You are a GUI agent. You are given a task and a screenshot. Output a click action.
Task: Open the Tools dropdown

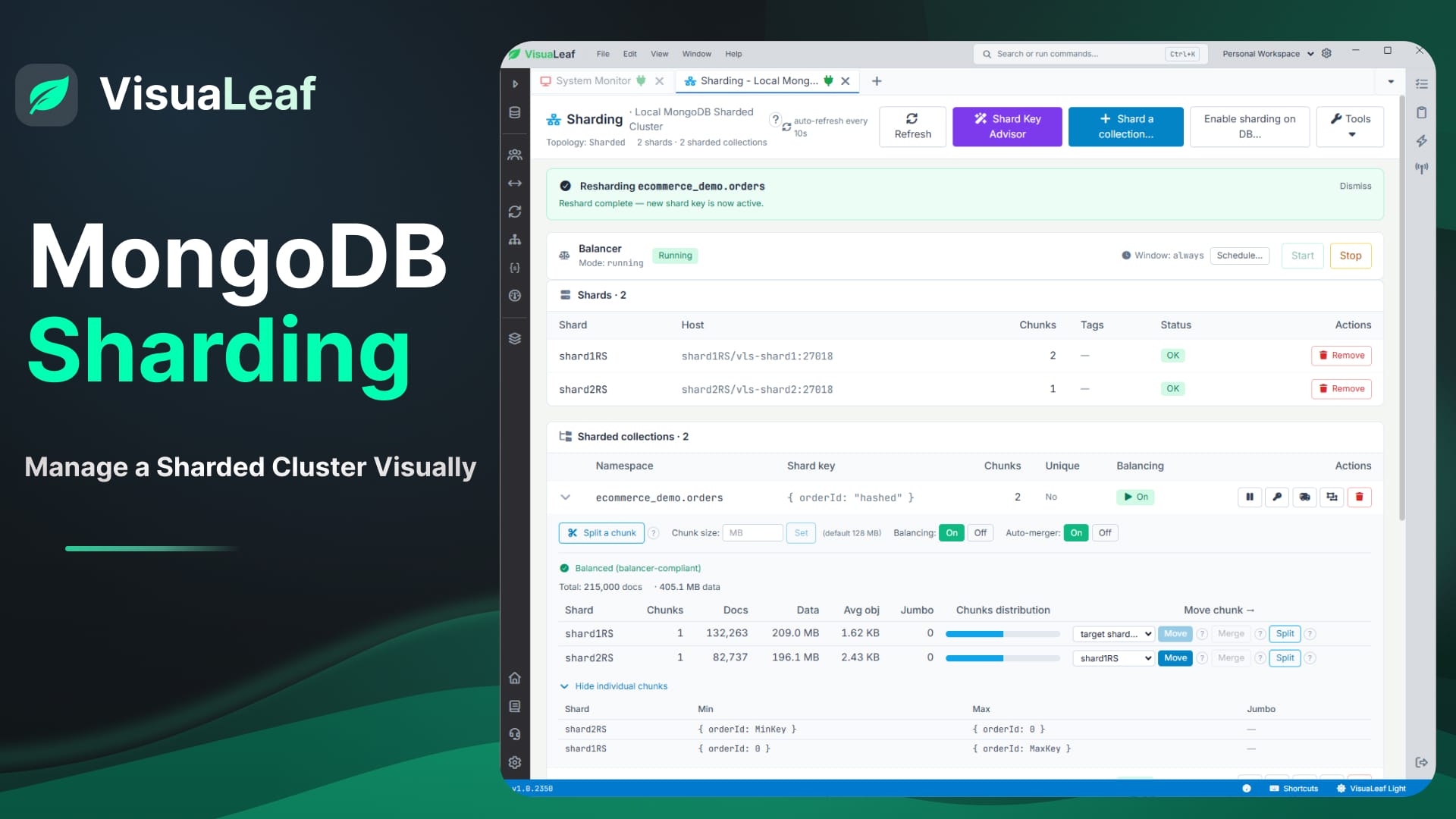pos(1350,127)
